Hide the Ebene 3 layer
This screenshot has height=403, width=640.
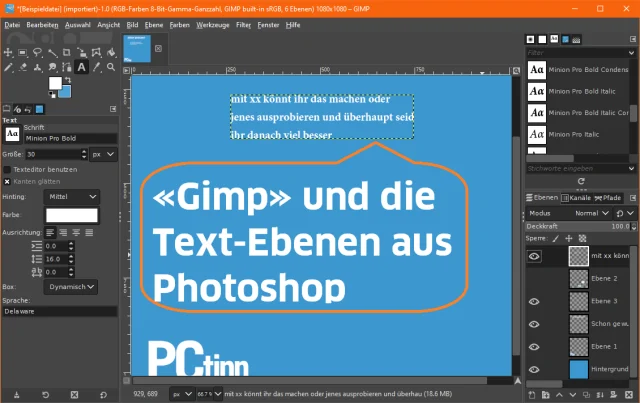tap(534, 302)
